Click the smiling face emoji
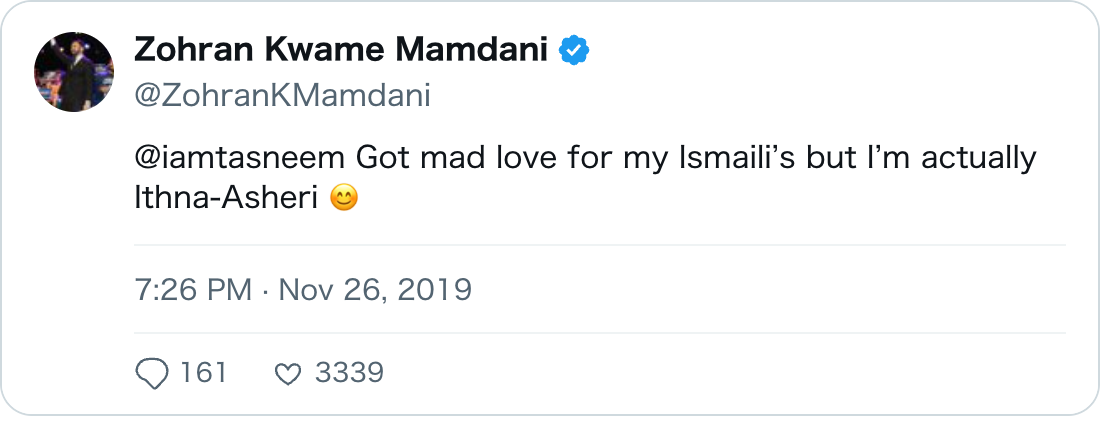This screenshot has width=1108, height=424. 344,200
